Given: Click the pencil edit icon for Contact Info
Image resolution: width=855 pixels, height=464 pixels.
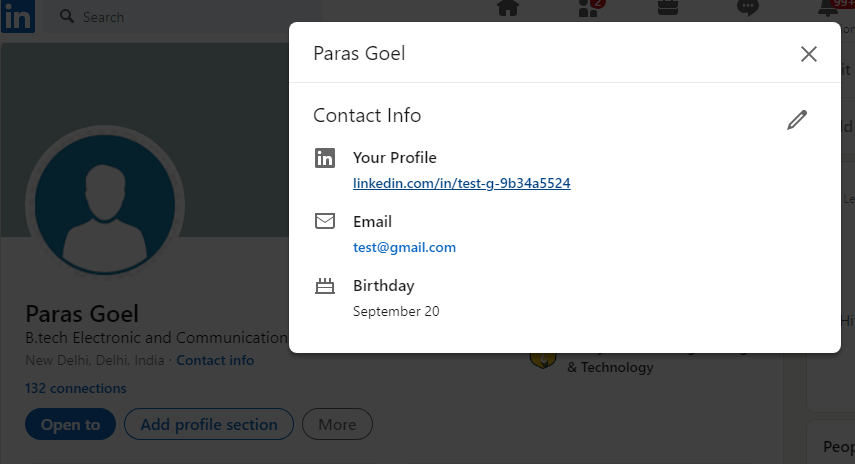Looking at the screenshot, I should click(x=797, y=120).
